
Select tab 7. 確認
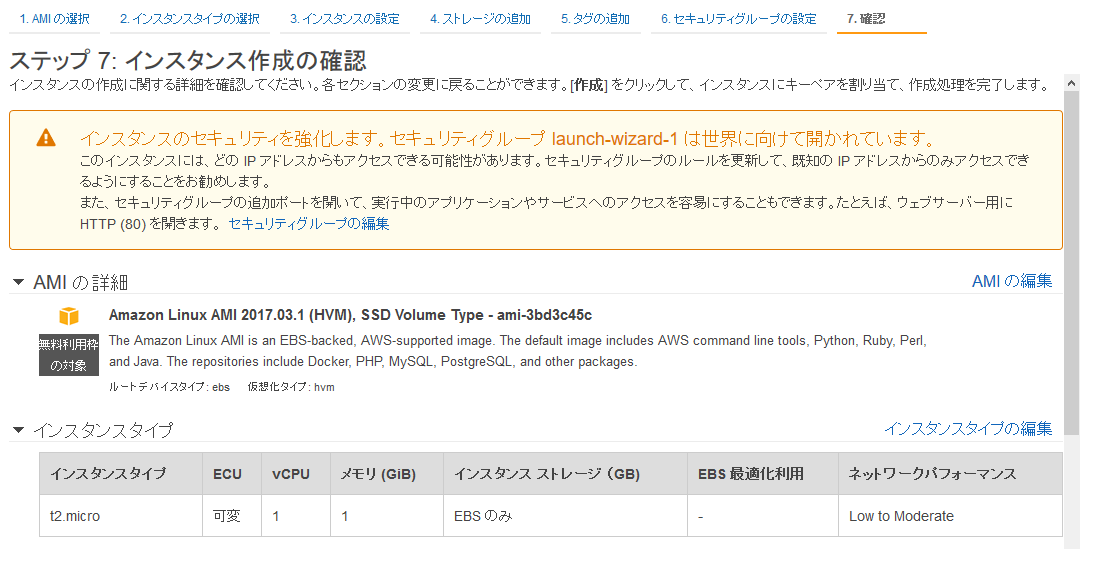882,19
